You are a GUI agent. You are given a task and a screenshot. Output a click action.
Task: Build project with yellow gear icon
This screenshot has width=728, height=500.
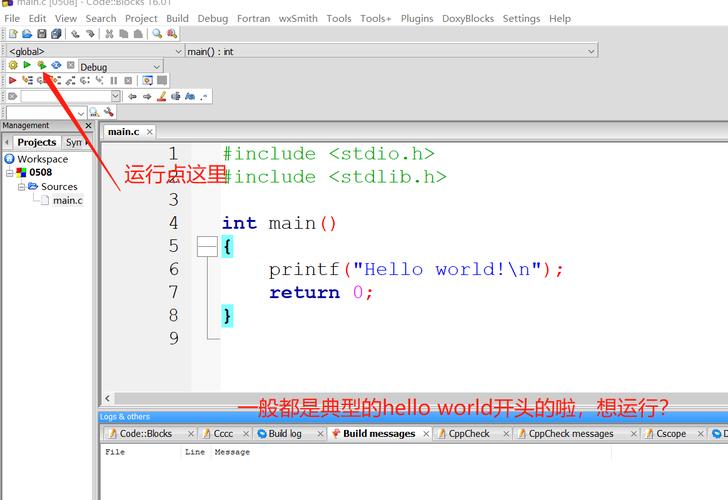[x=13, y=65]
